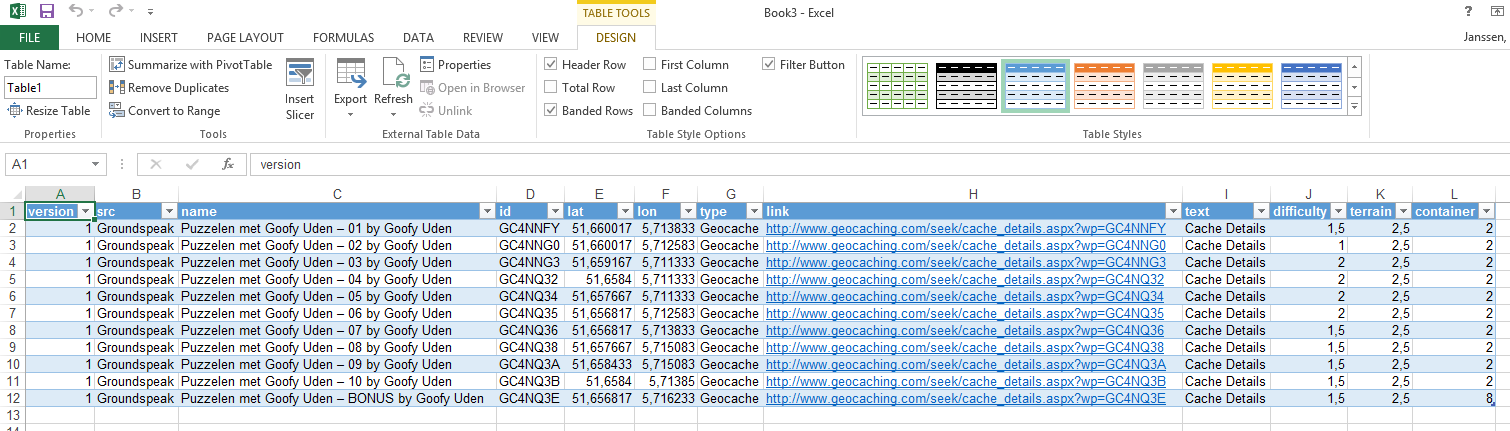Click Open in Browser
Viewport: 1510px width, 431px height.
click(x=472, y=87)
